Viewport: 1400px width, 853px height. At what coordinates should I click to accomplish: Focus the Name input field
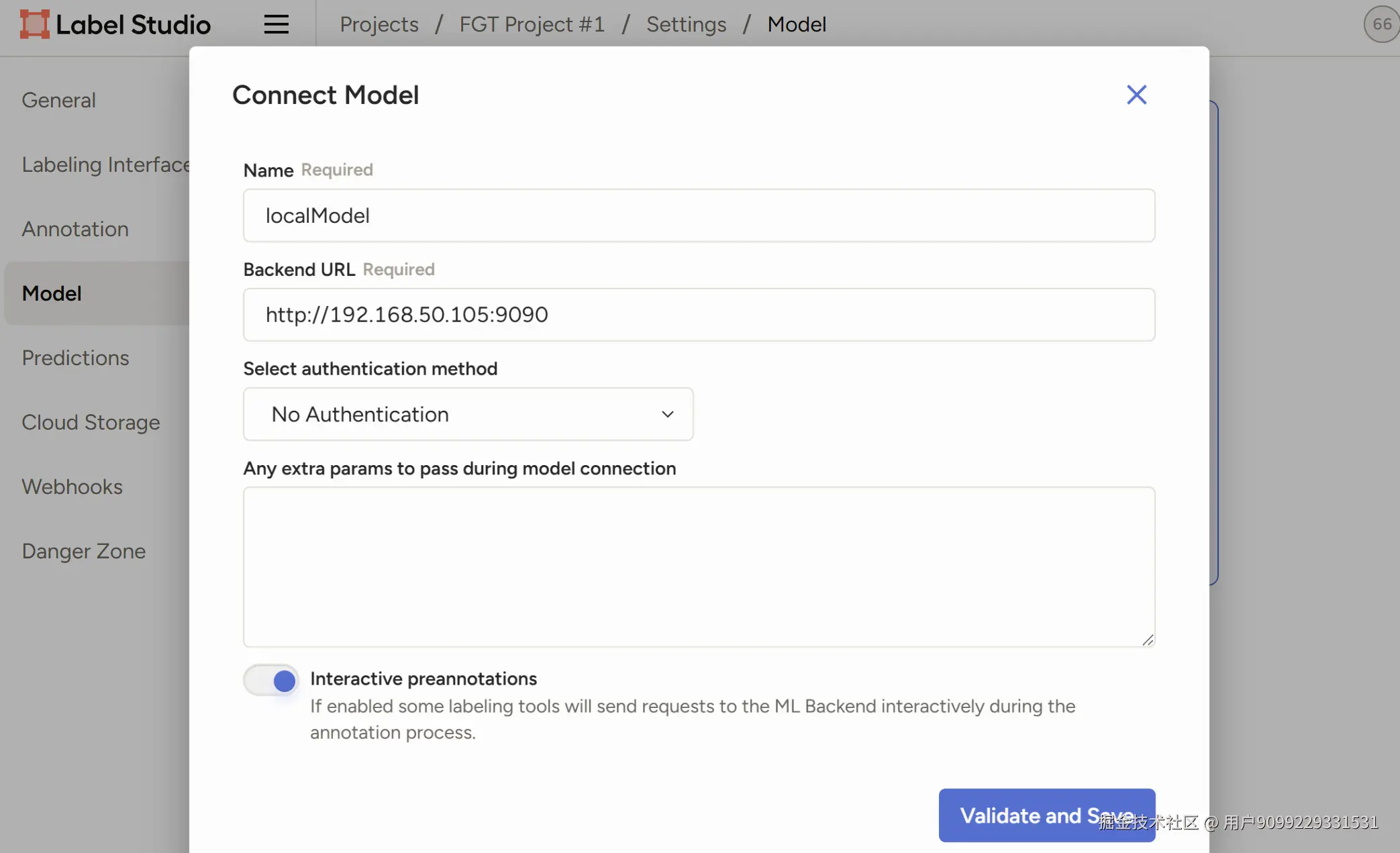coord(699,215)
